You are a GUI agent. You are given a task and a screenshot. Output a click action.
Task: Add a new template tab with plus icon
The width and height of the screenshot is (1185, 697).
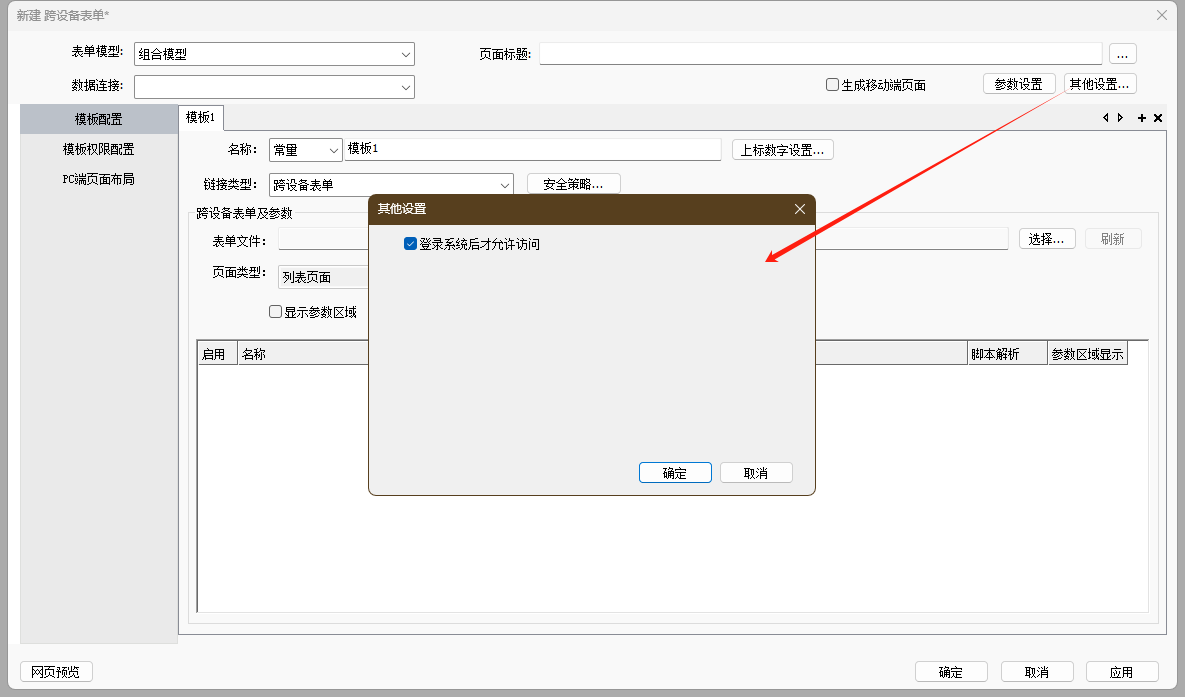tap(1142, 118)
